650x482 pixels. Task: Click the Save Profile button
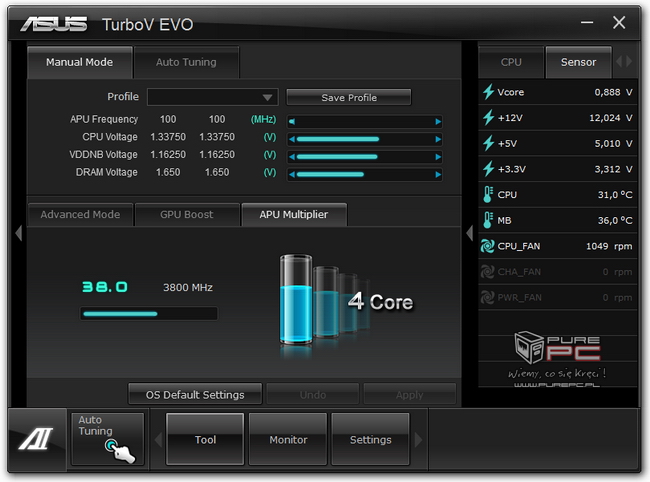tap(349, 97)
